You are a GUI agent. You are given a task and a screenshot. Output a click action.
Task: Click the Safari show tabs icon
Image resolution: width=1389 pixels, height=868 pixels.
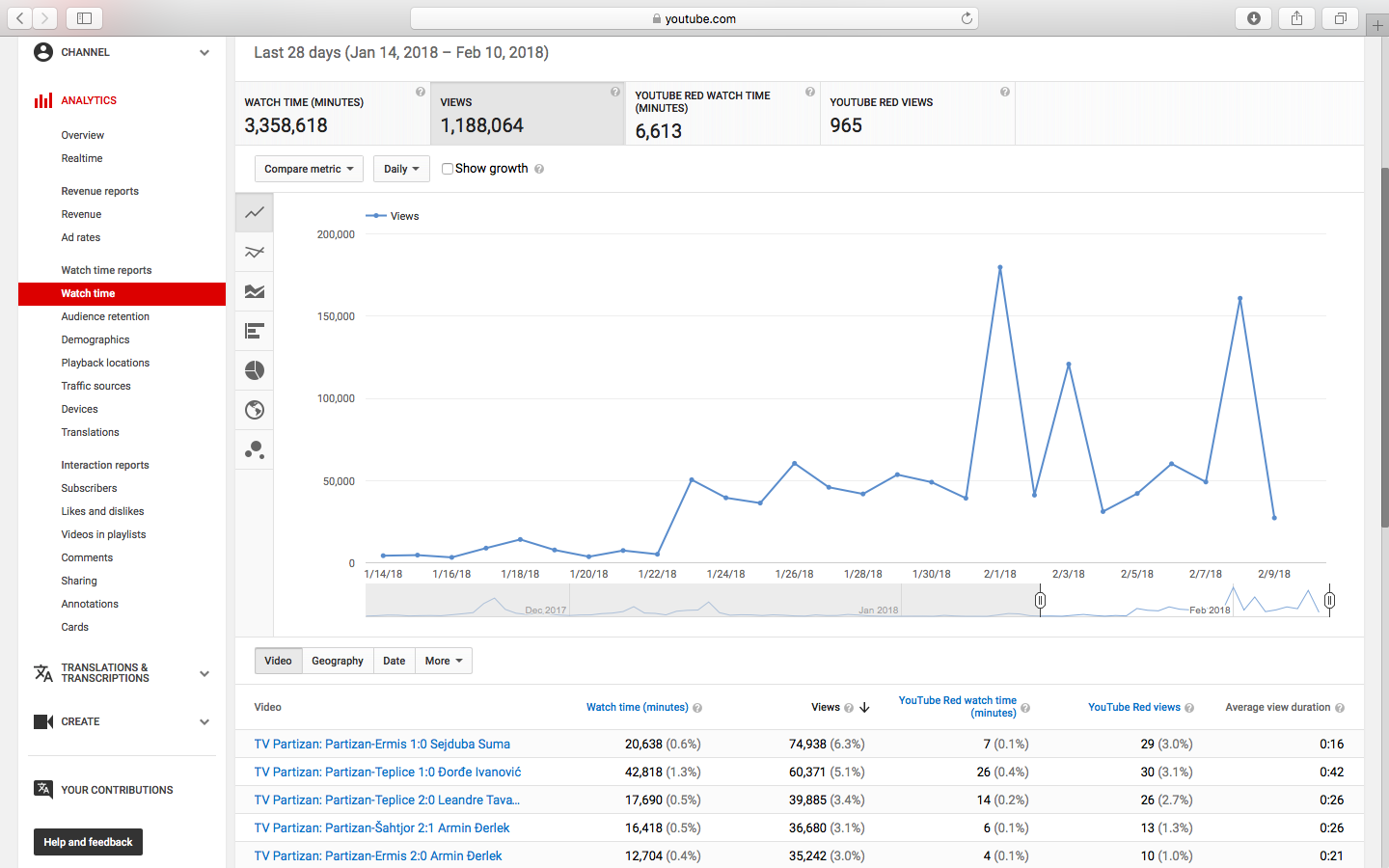pyautogui.click(x=1340, y=18)
